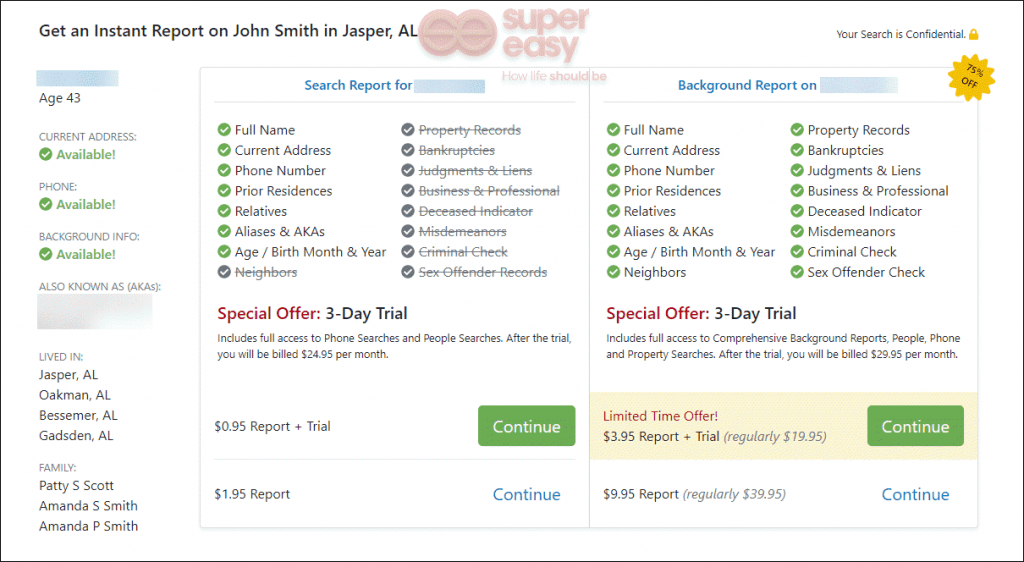1024x562 pixels.
Task: Click the Continue link for $1.95 Report
Action: (x=526, y=494)
